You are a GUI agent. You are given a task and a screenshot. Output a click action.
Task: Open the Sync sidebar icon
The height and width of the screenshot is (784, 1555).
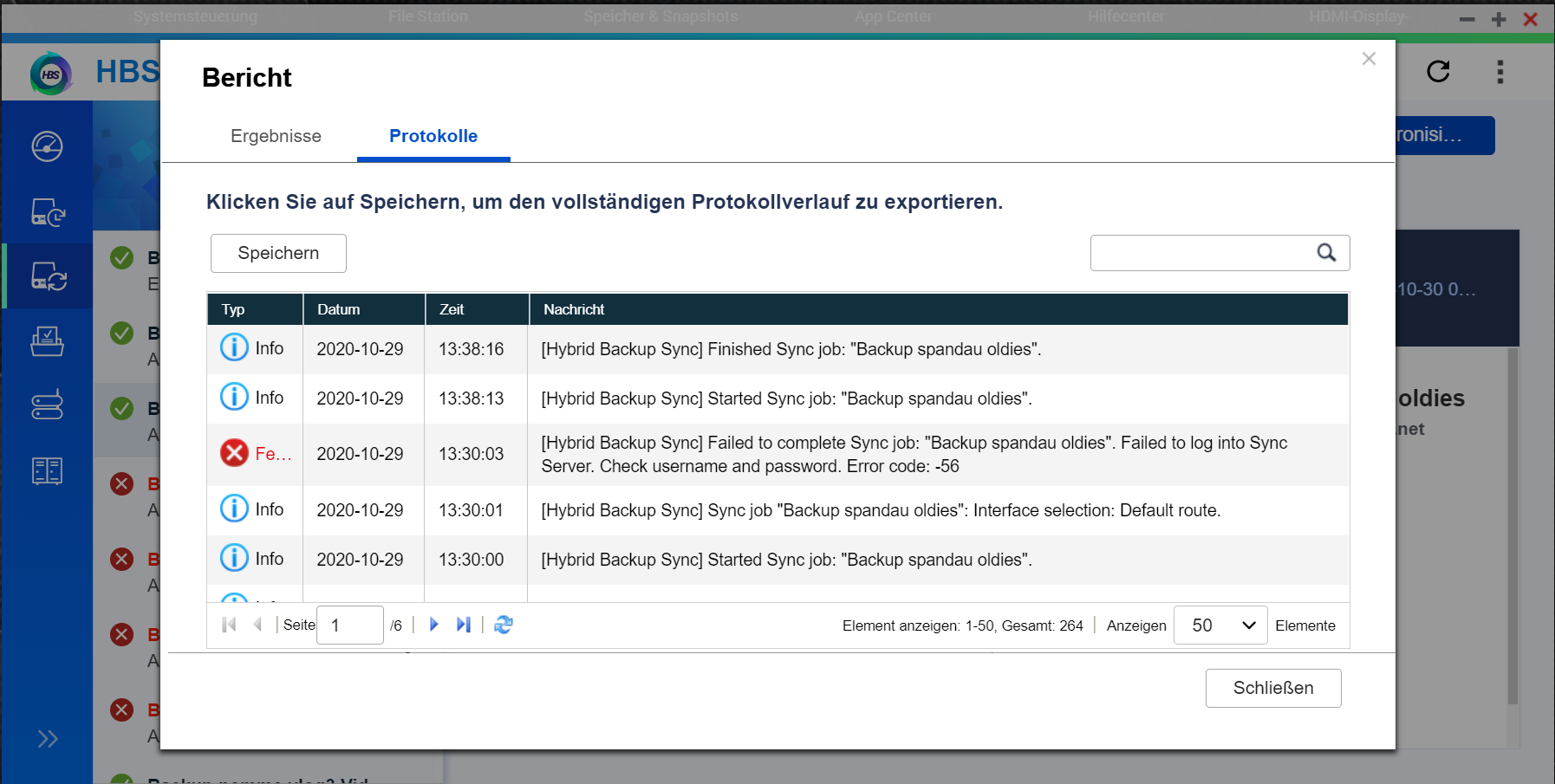pyautogui.click(x=48, y=276)
